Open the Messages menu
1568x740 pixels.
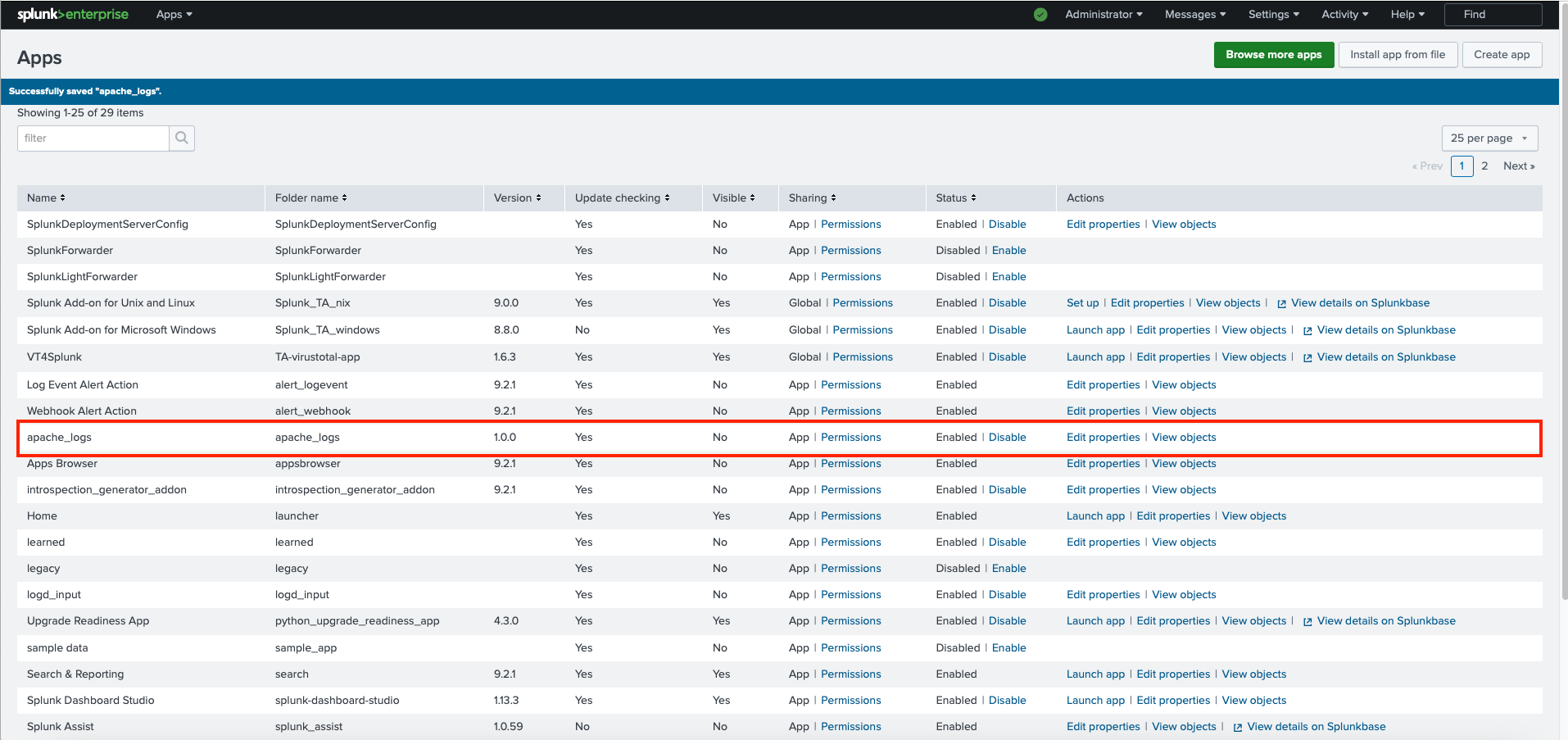(x=1195, y=14)
